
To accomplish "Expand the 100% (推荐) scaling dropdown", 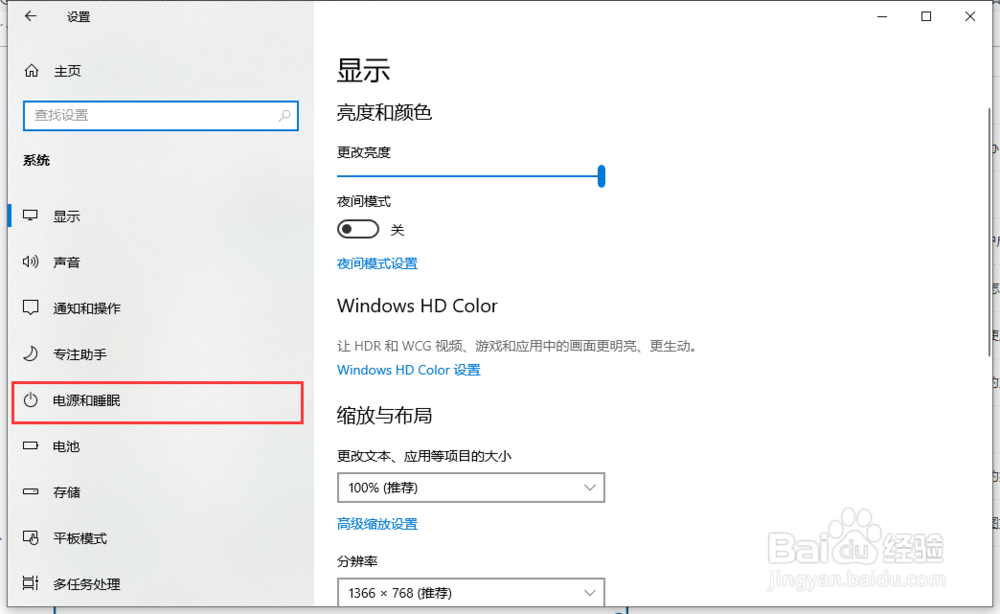I will [471, 488].
